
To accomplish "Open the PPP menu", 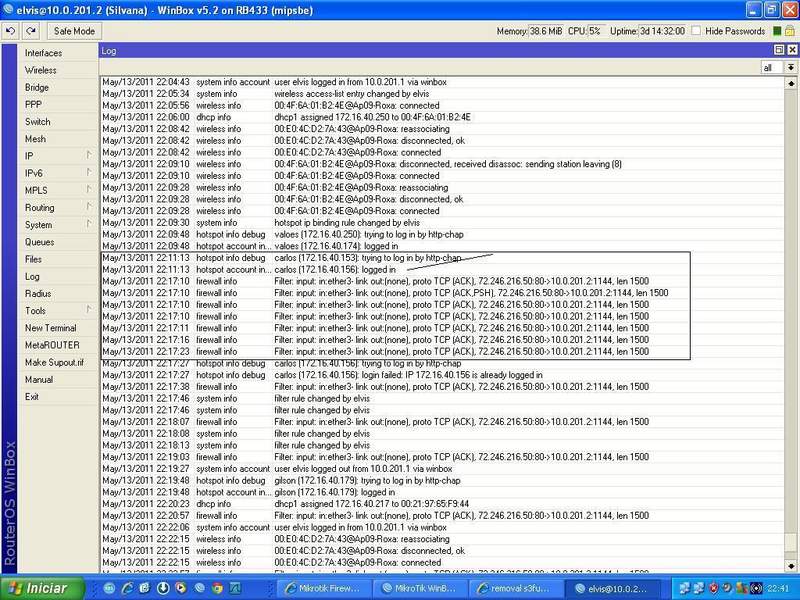I will coord(57,105).
